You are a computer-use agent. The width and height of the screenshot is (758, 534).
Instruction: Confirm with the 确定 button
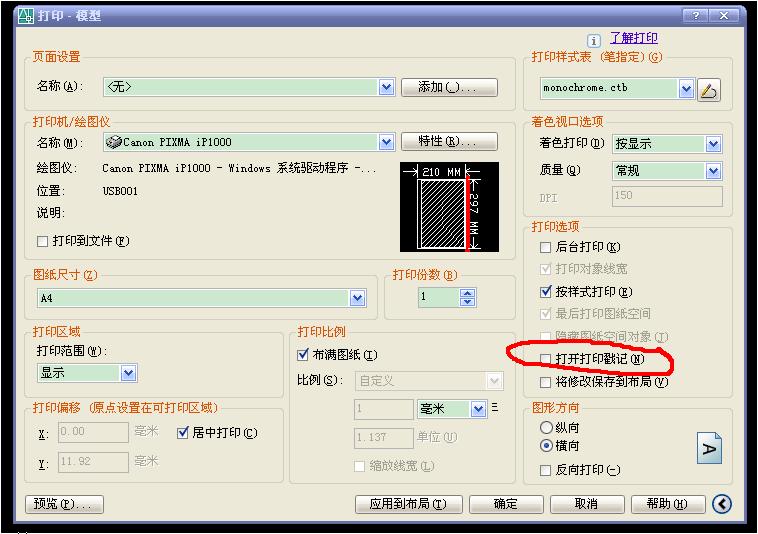pos(506,505)
